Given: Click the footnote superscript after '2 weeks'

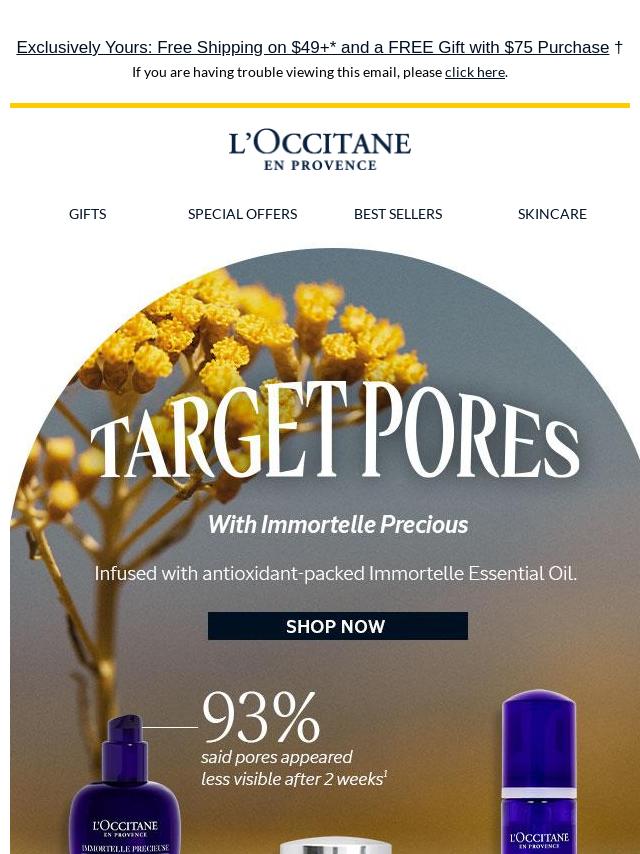Looking at the screenshot, I should click(386, 773).
